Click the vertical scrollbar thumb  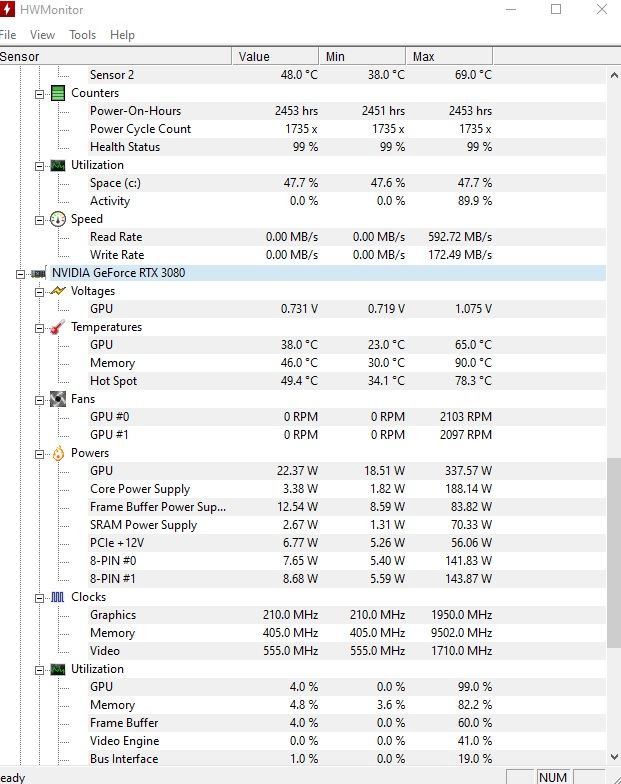tap(614, 552)
